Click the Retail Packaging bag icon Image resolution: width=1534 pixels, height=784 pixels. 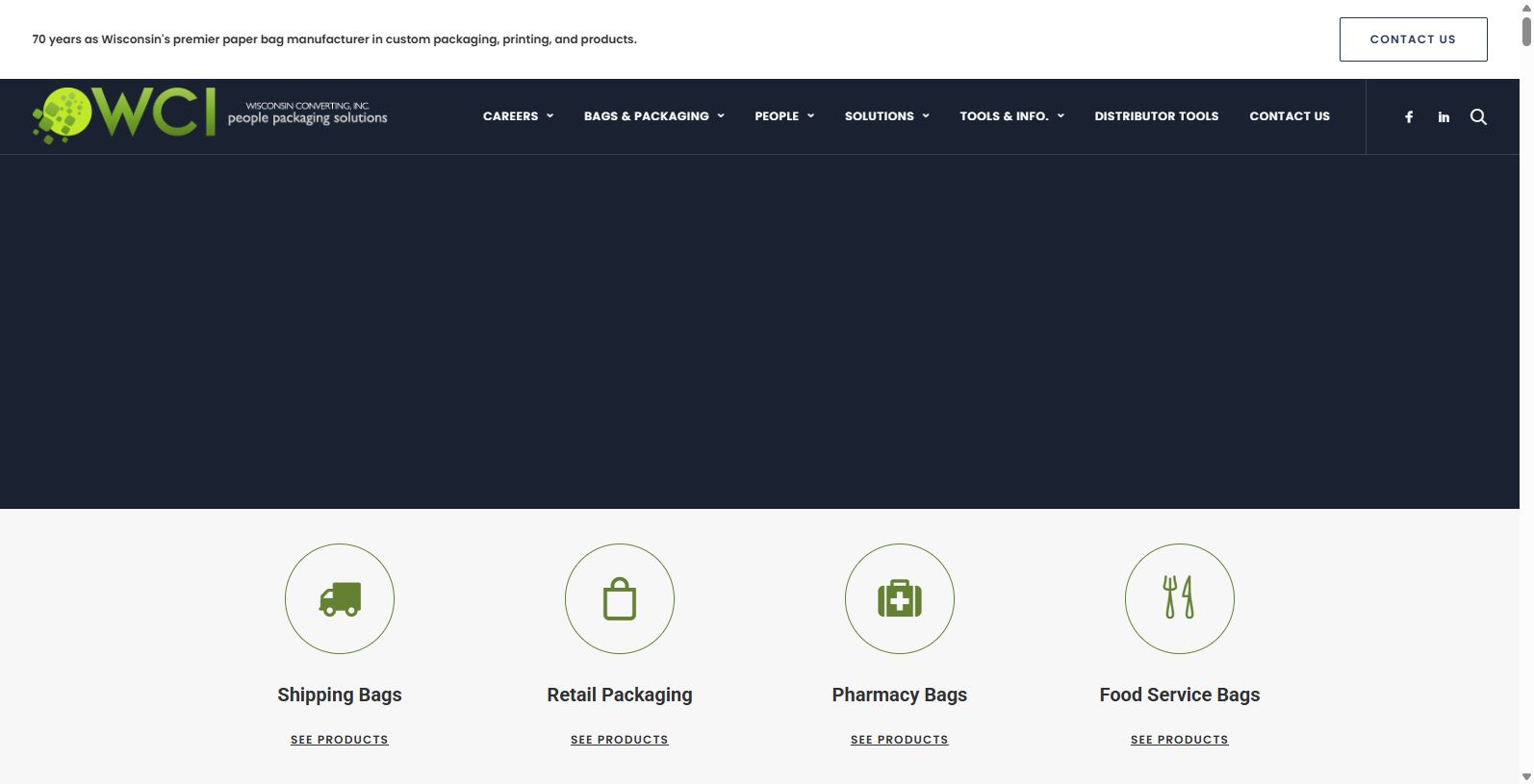620,599
